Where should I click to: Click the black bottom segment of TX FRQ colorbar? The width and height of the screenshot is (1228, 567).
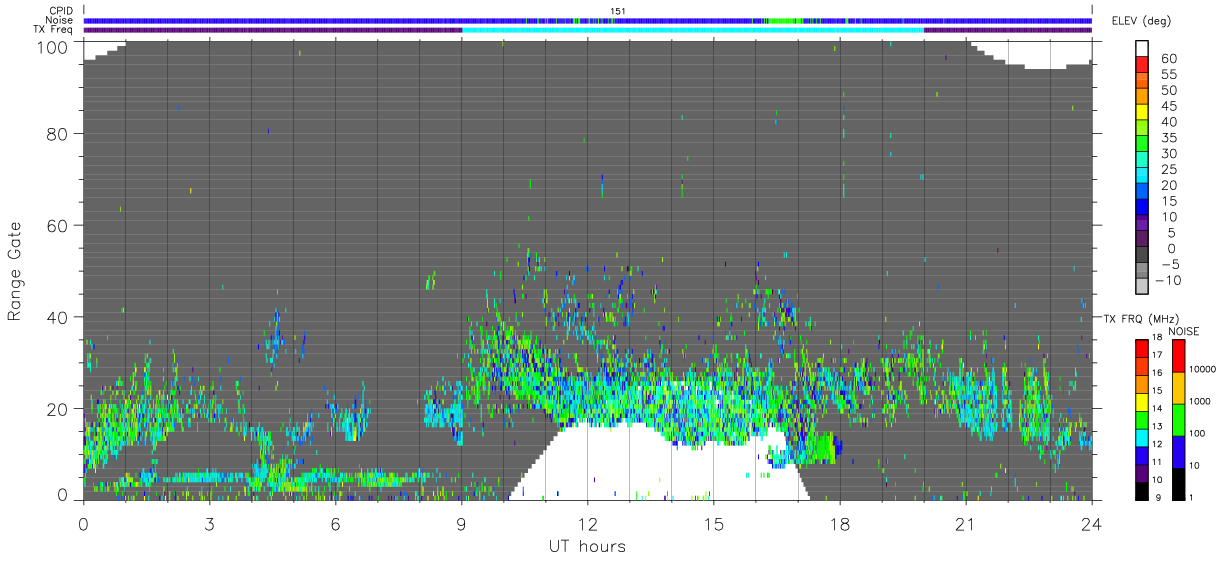click(1143, 489)
